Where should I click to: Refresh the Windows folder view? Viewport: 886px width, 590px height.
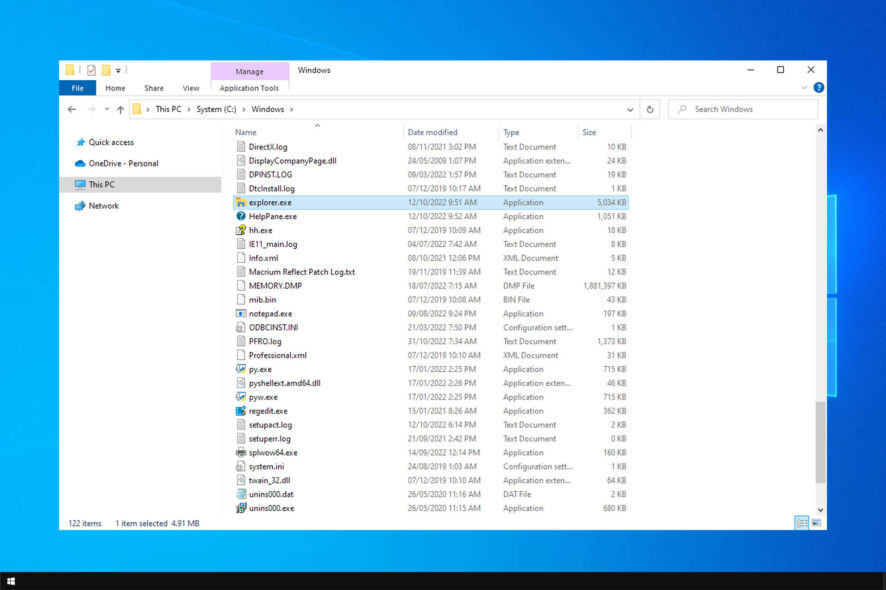click(x=650, y=110)
